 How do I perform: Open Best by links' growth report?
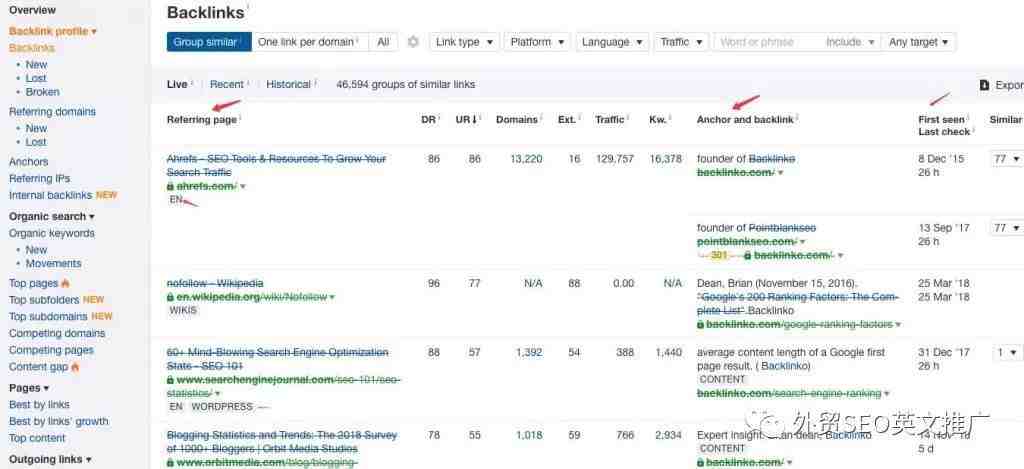click(x=59, y=421)
